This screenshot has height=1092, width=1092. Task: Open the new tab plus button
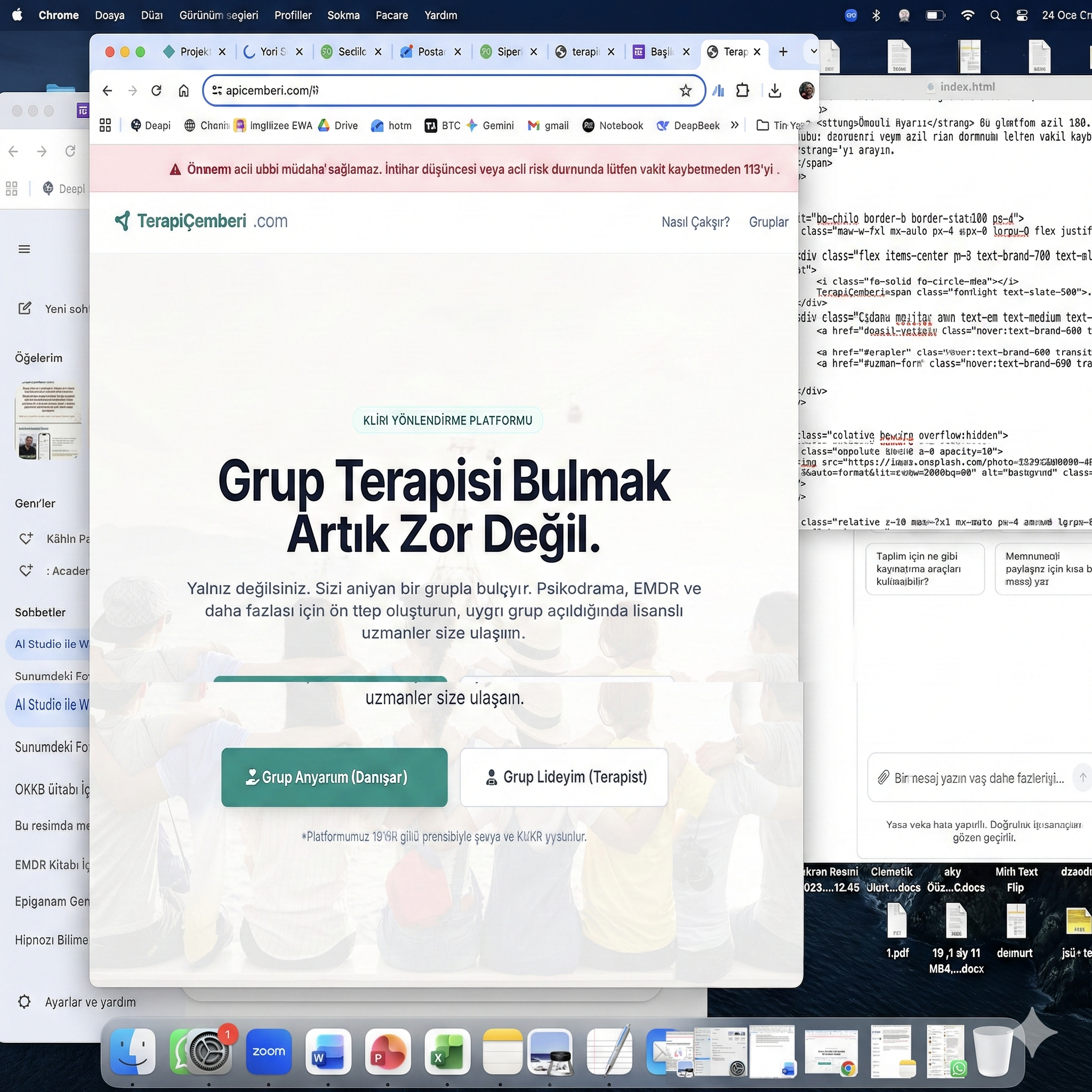(783, 52)
